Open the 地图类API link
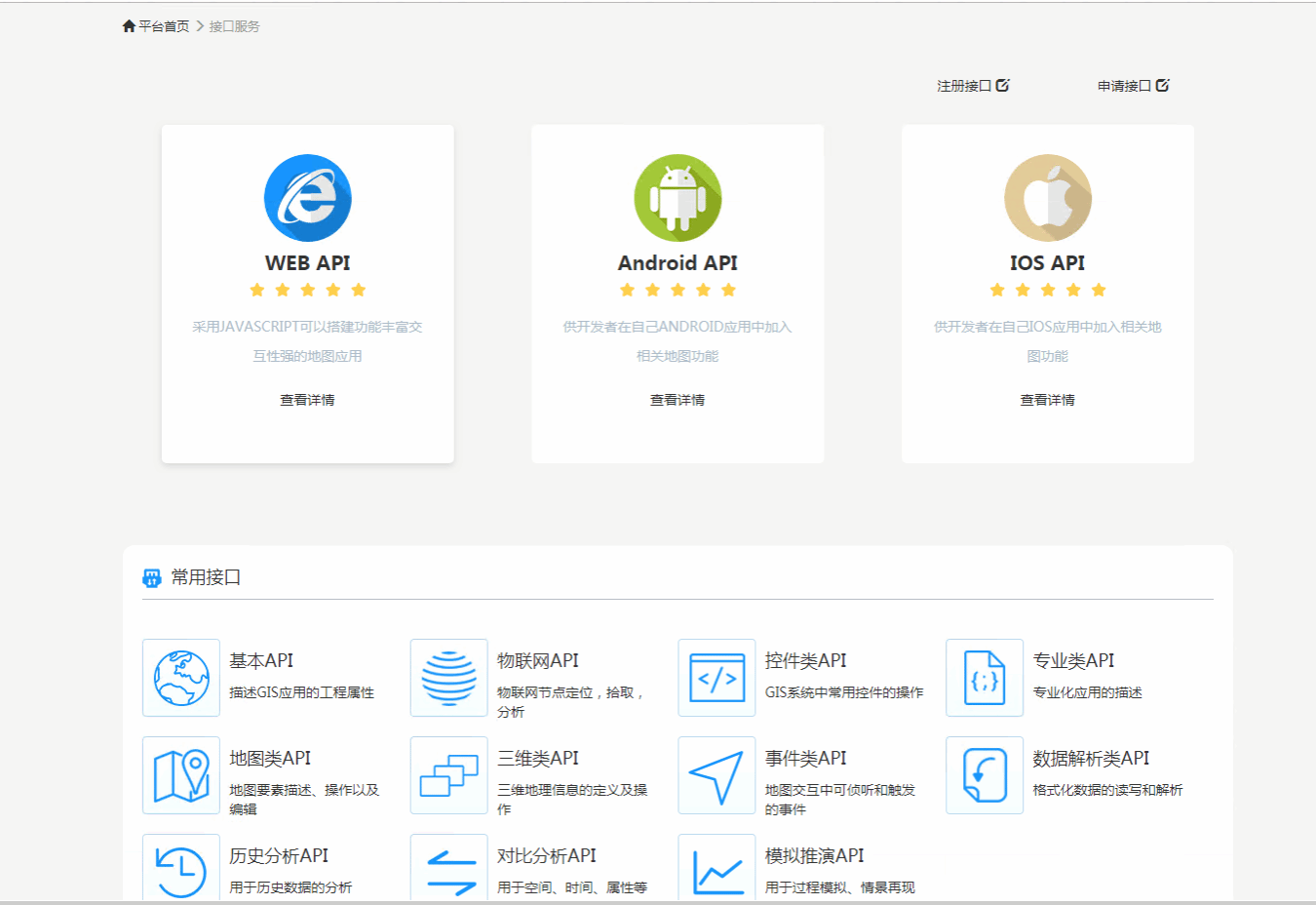The image size is (1316, 905). (x=270, y=759)
